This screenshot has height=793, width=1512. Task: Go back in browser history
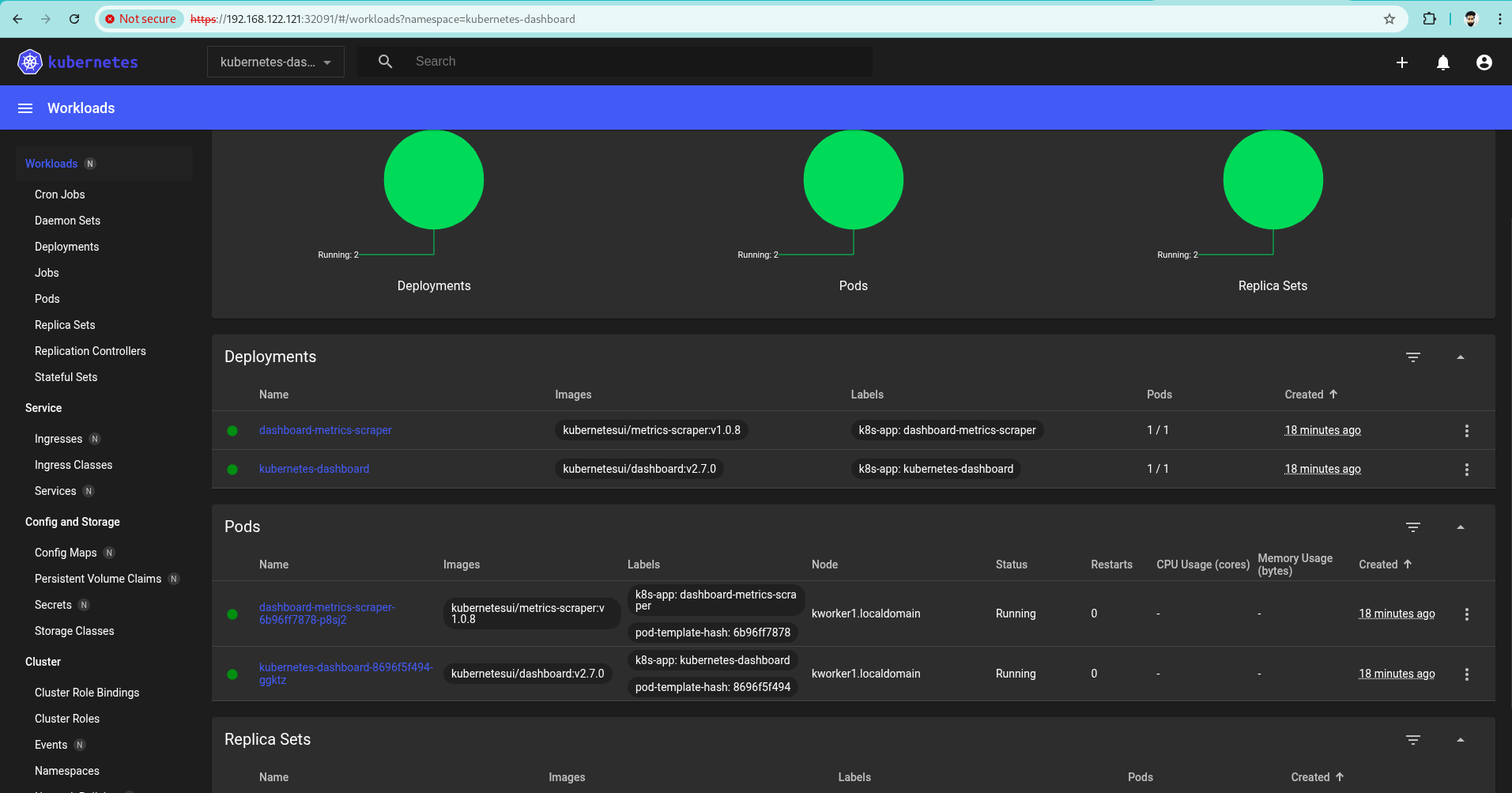point(17,19)
